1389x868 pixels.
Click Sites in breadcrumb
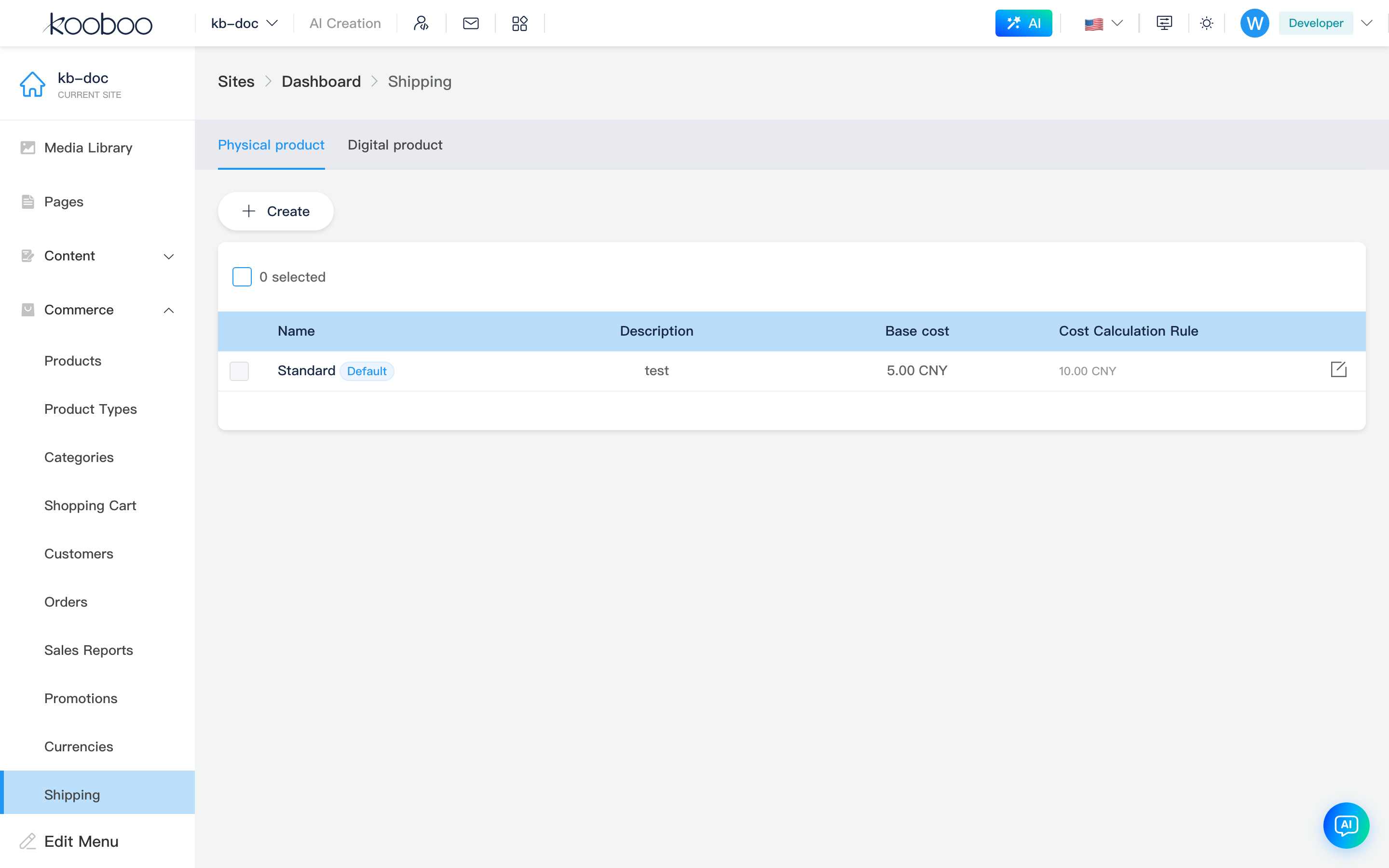(x=236, y=81)
